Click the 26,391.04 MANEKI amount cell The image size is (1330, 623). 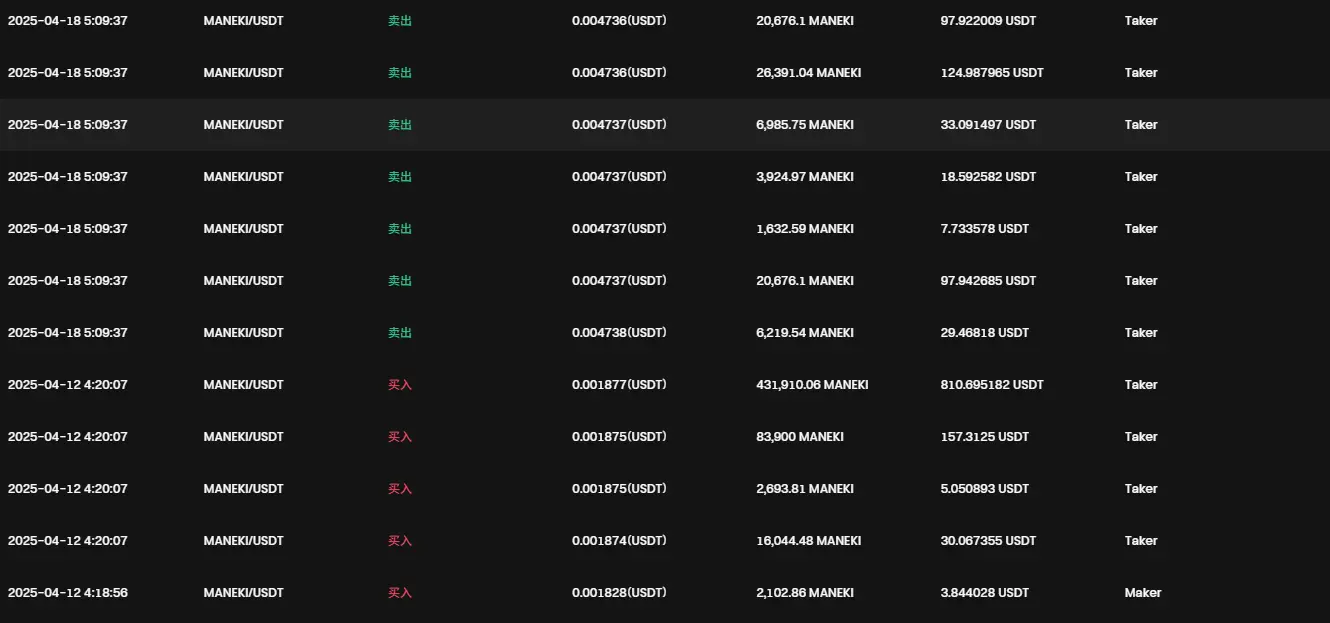click(808, 73)
